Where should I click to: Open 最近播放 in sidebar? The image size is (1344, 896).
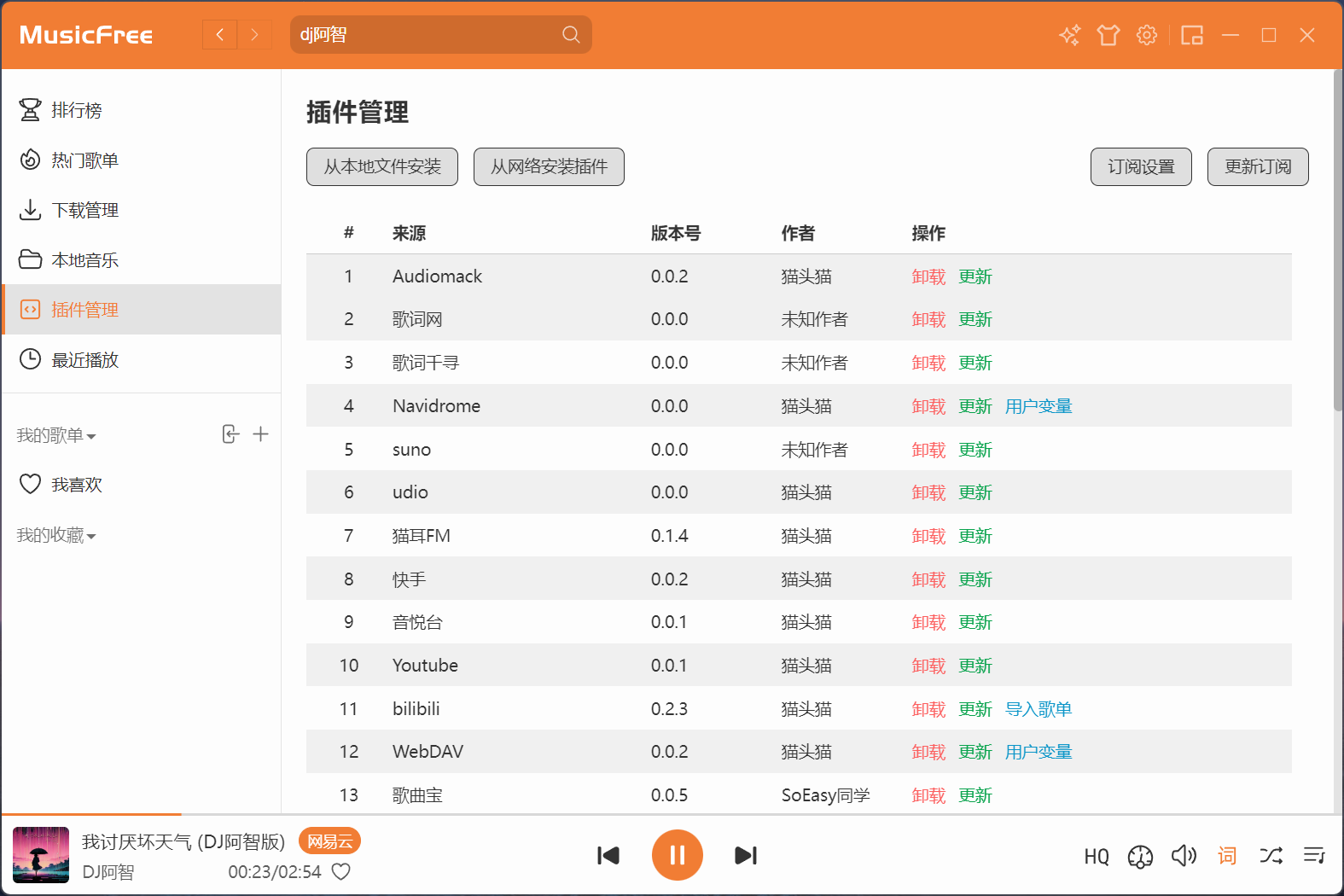(141, 359)
